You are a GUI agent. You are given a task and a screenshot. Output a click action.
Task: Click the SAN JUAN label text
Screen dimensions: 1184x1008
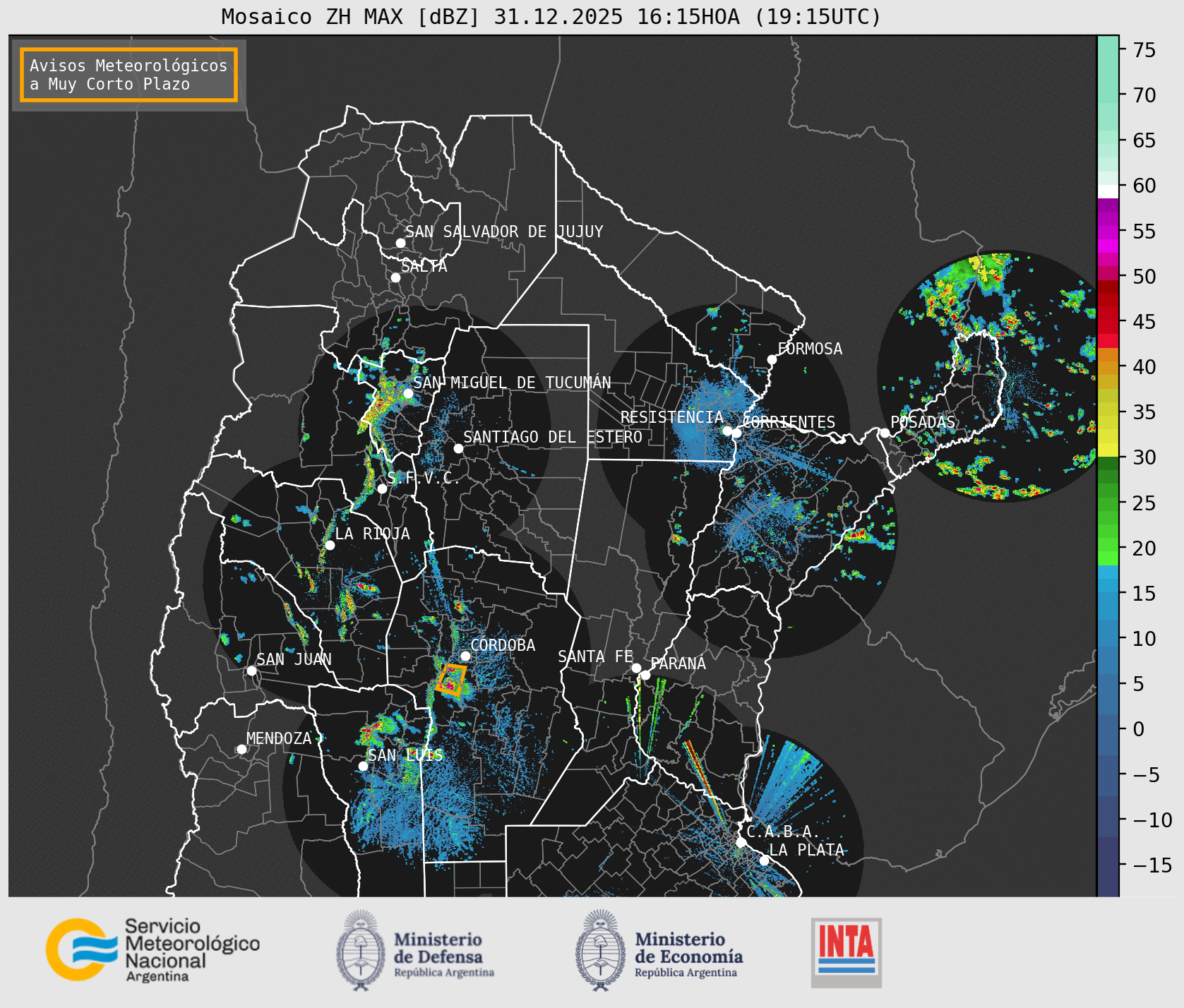(x=294, y=659)
